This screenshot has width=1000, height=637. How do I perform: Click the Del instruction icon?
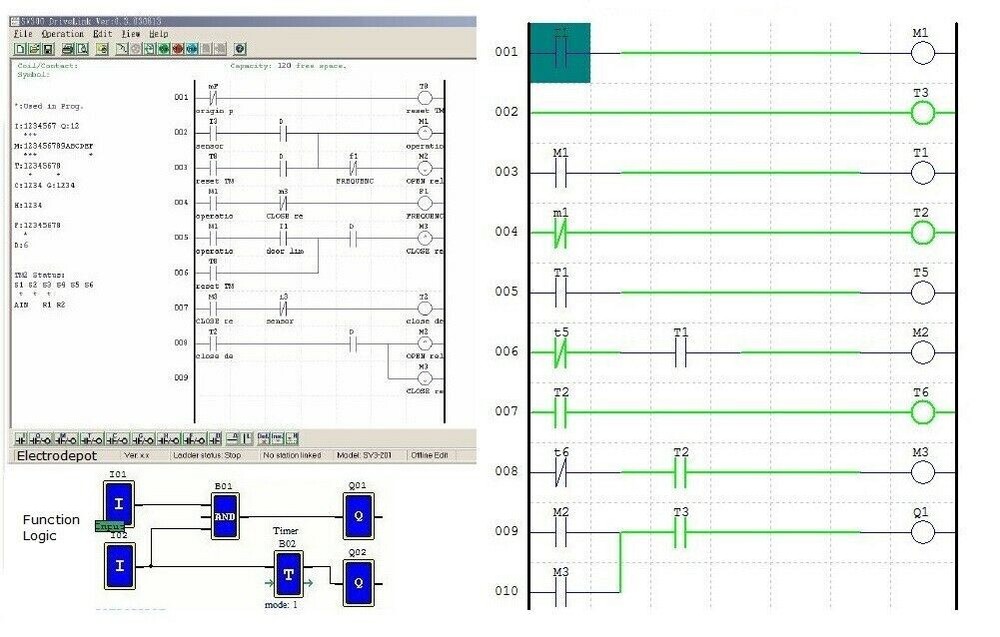(x=263, y=438)
